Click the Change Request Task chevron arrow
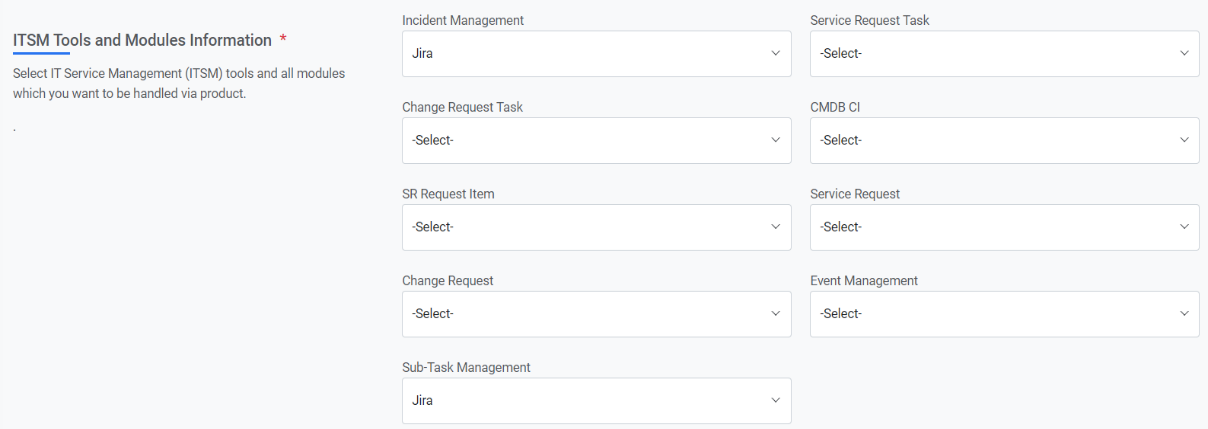Image resolution: width=1208 pixels, height=429 pixels. pos(775,140)
